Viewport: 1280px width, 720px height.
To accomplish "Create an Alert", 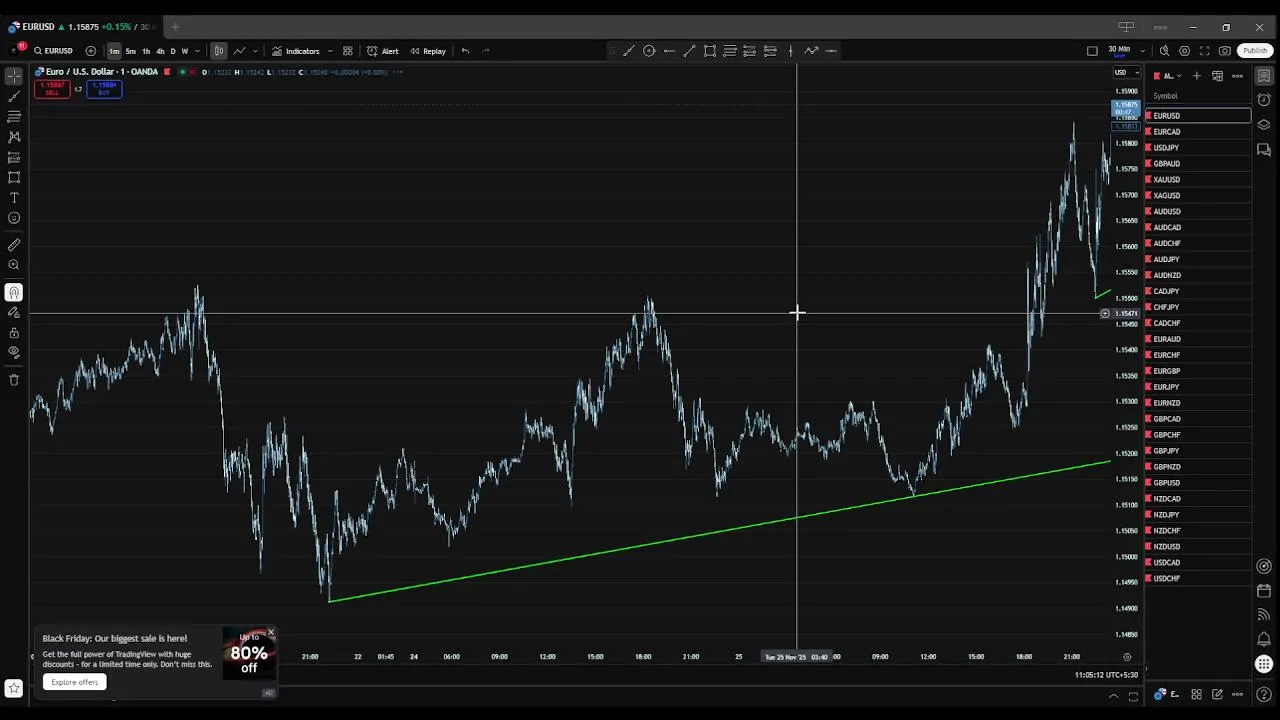I will (383, 51).
